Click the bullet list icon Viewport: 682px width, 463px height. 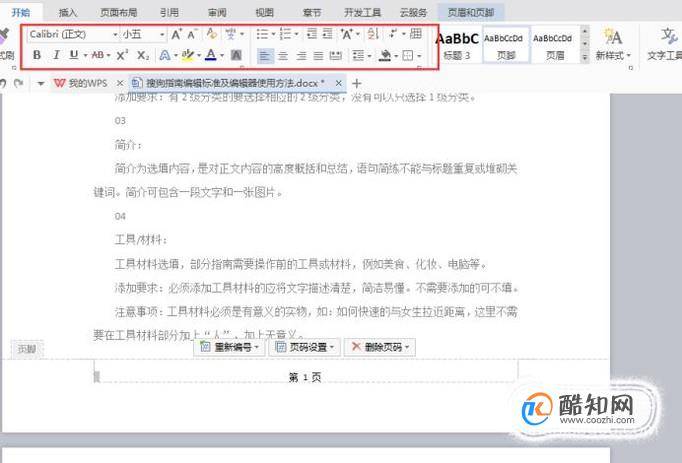pyautogui.click(x=262, y=34)
